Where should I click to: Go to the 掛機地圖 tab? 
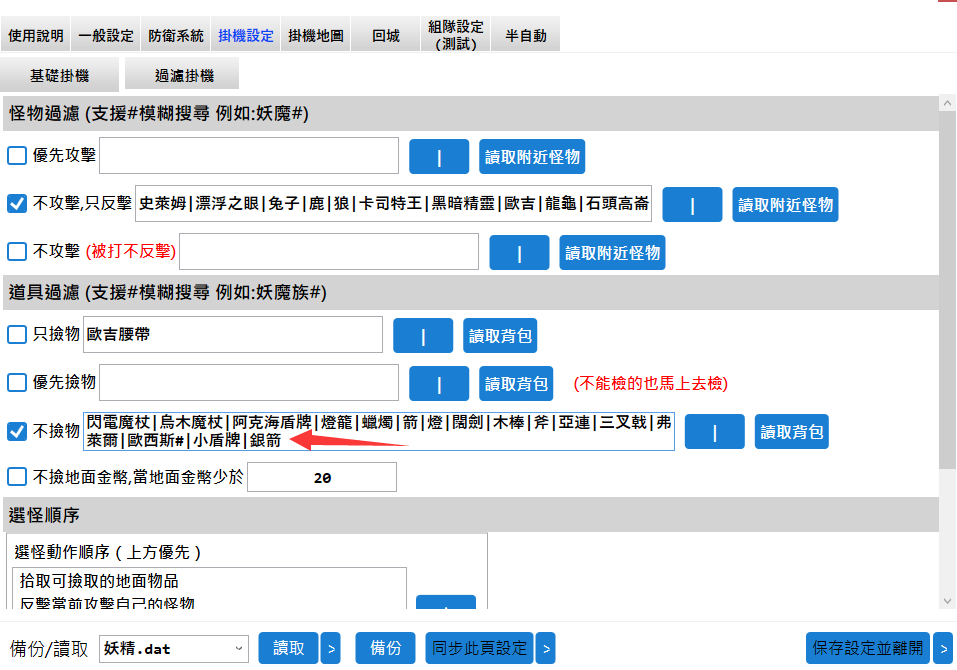pyautogui.click(x=316, y=35)
